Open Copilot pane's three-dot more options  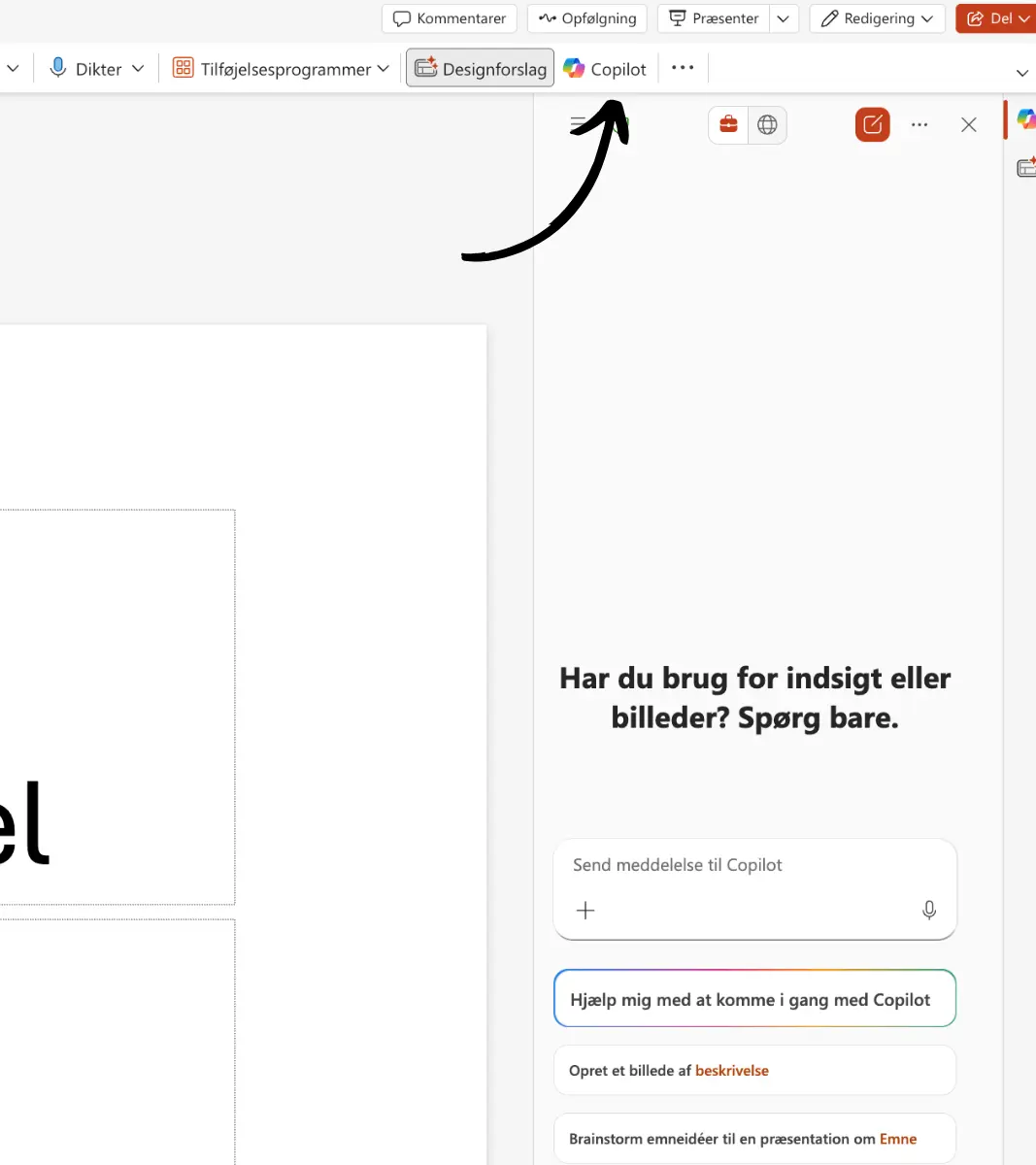919,124
